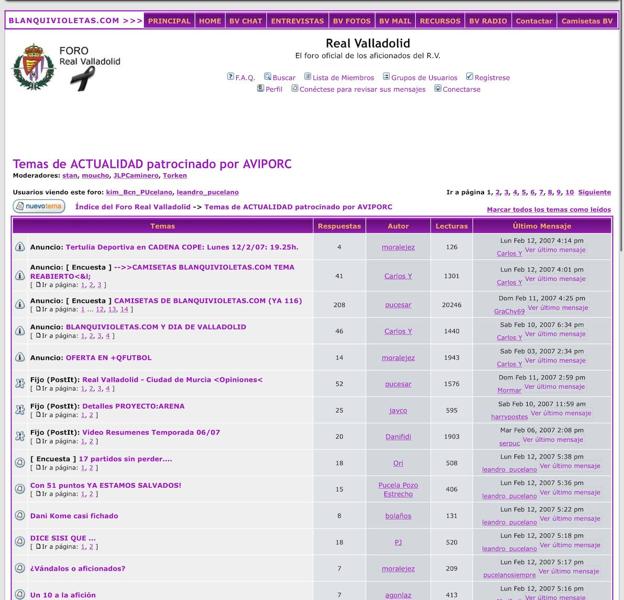The height and width of the screenshot is (600, 624).
Task: Click the Lecturas column header
Action: pos(451,226)
